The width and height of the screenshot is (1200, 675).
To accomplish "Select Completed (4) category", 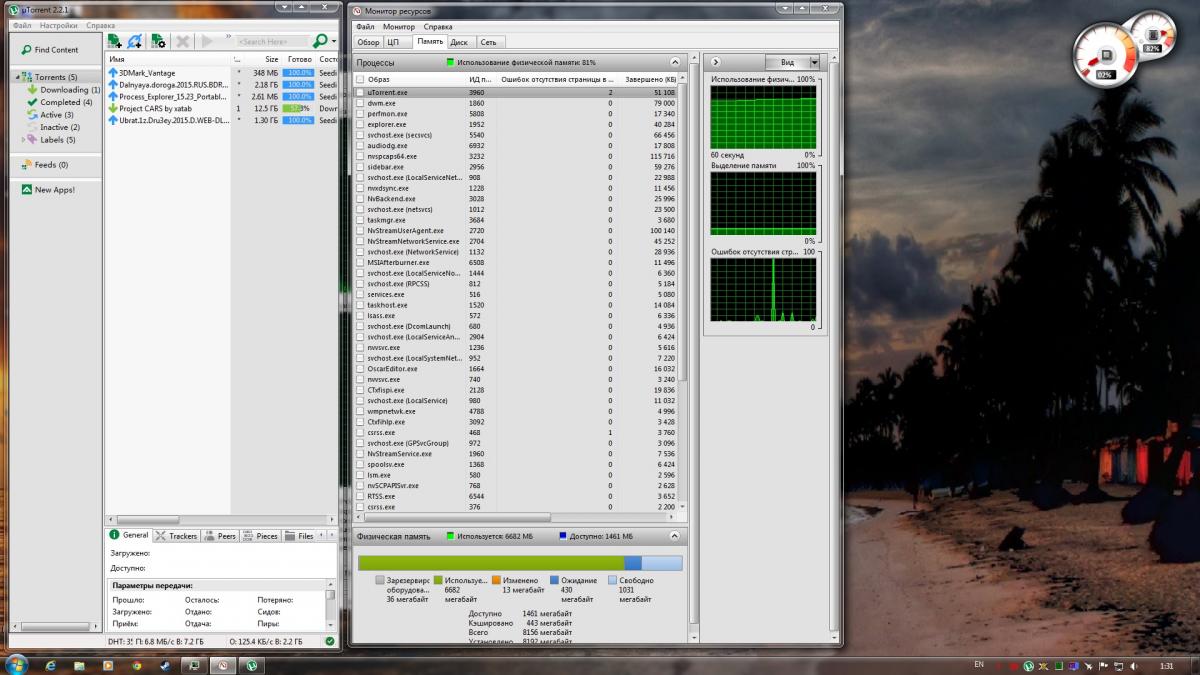I will 60,102.
